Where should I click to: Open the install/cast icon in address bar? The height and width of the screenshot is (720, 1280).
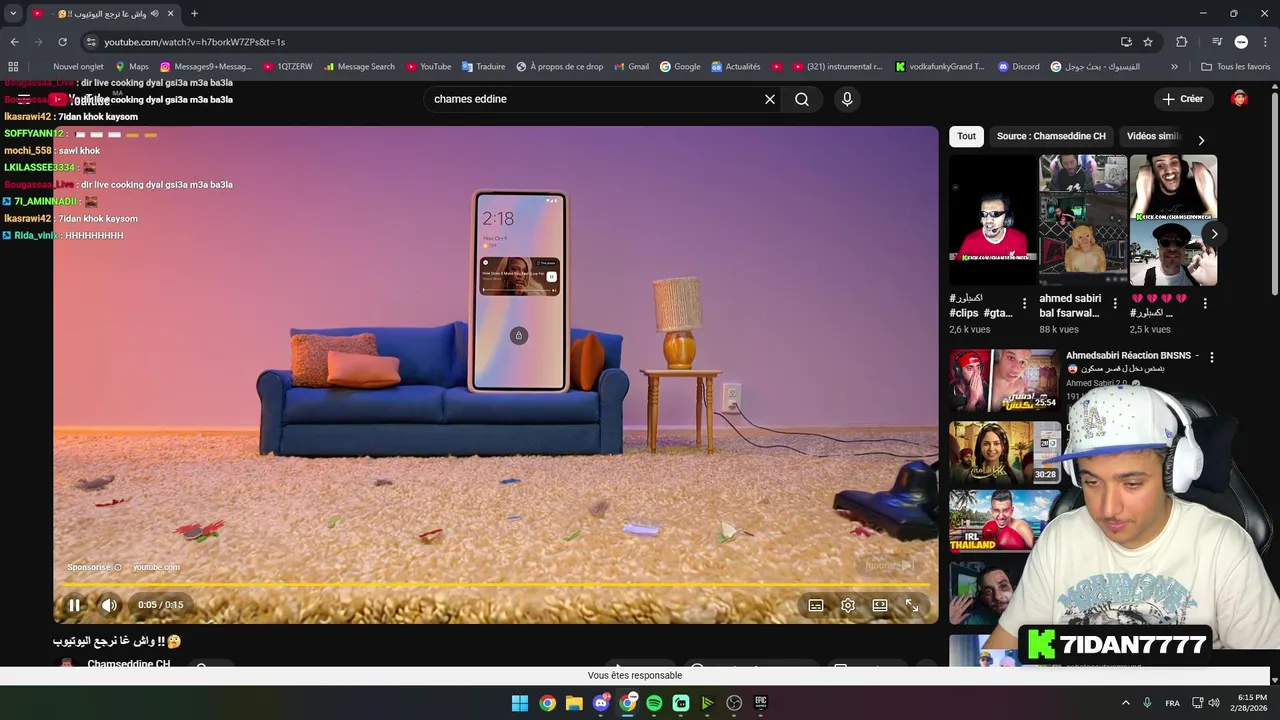pos(1126,42)
